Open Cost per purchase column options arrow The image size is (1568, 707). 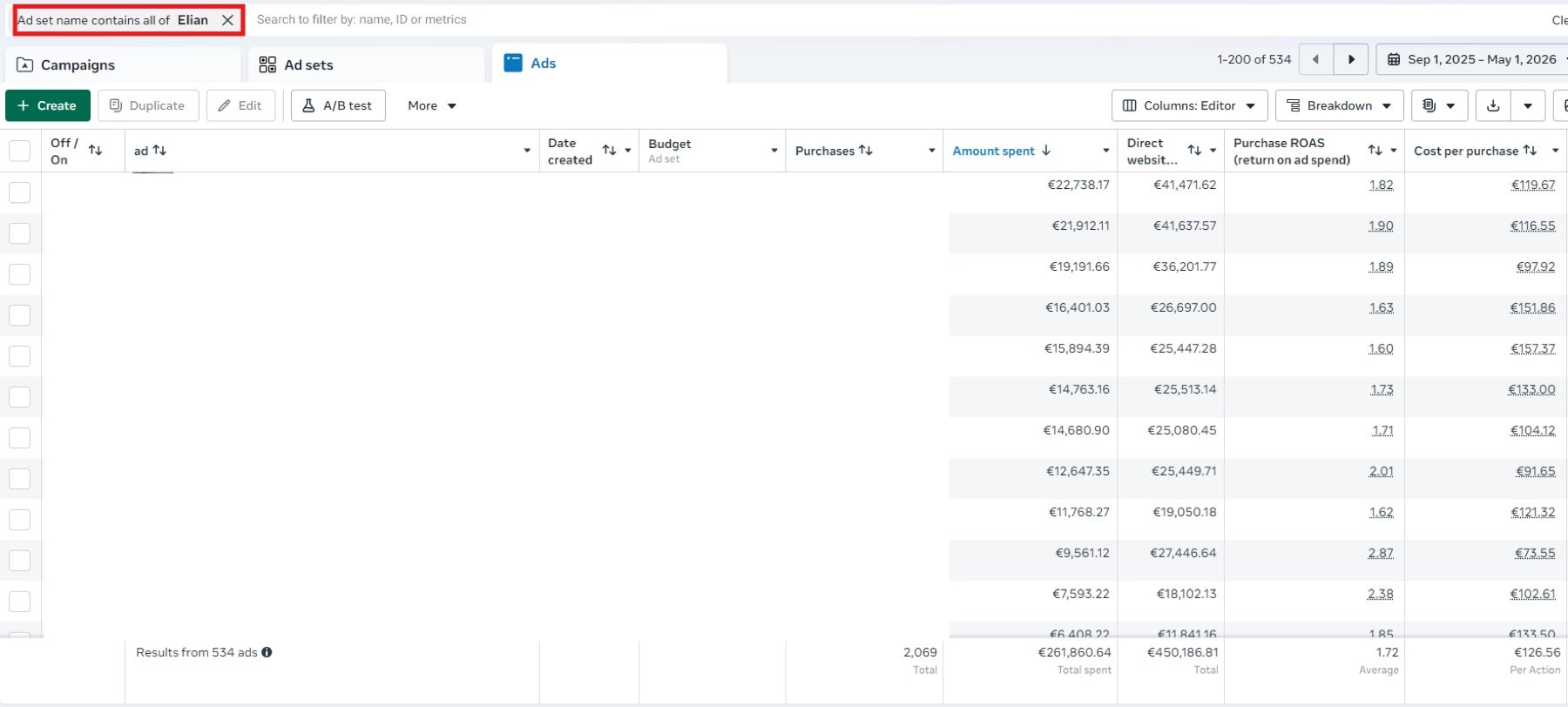[x=1556, y=151]
